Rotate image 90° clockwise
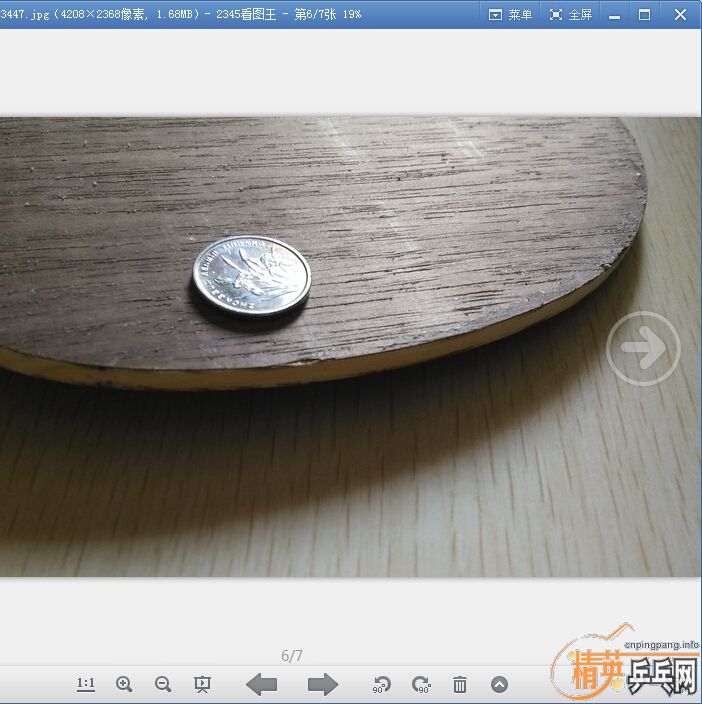This screenshot has height=704, width=702. pyautogui.click(x=421, y=684)
